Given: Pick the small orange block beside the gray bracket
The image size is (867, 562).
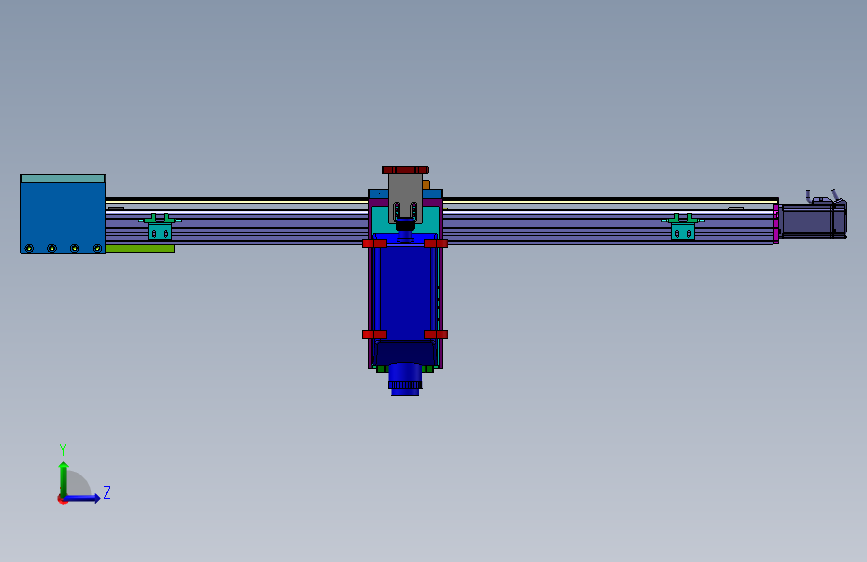Looking at the screenshot, I should pos(426,184).
